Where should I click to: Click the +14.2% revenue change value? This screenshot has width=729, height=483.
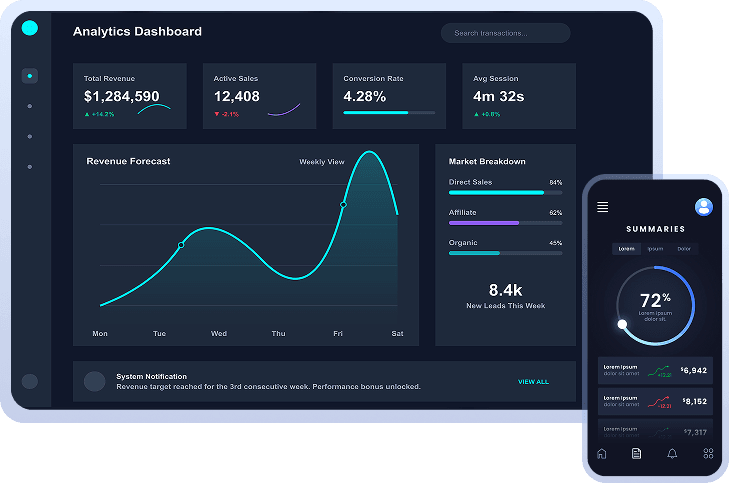click(x=103, y=114)
